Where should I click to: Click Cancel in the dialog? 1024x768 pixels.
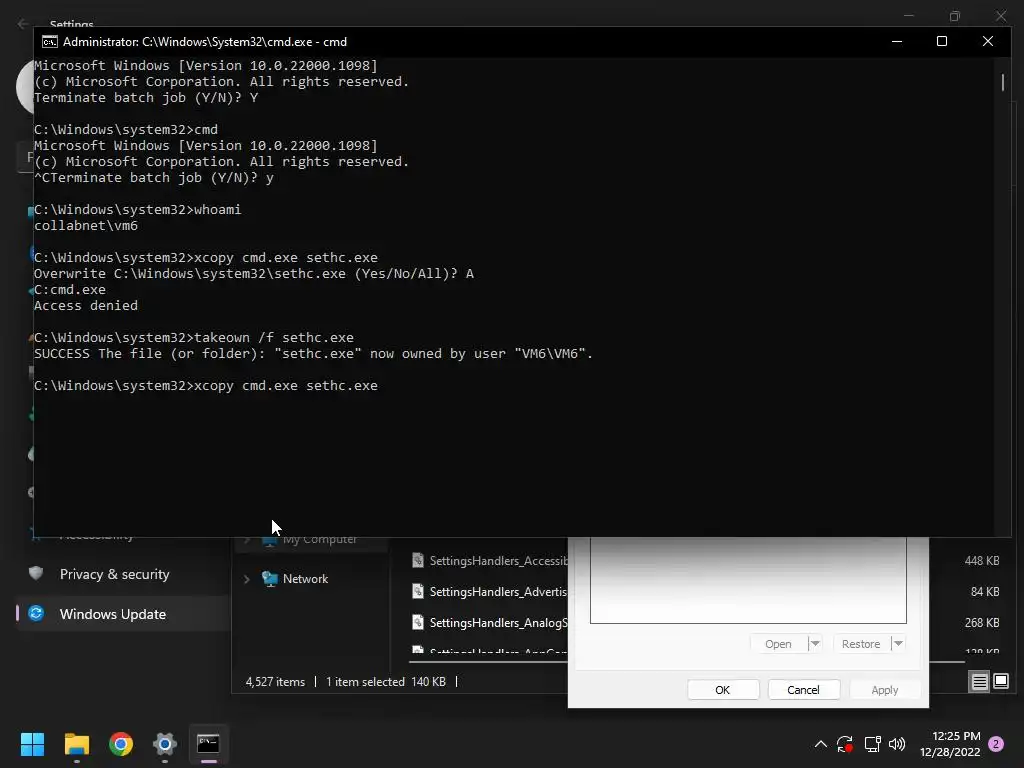pos(803,690)
